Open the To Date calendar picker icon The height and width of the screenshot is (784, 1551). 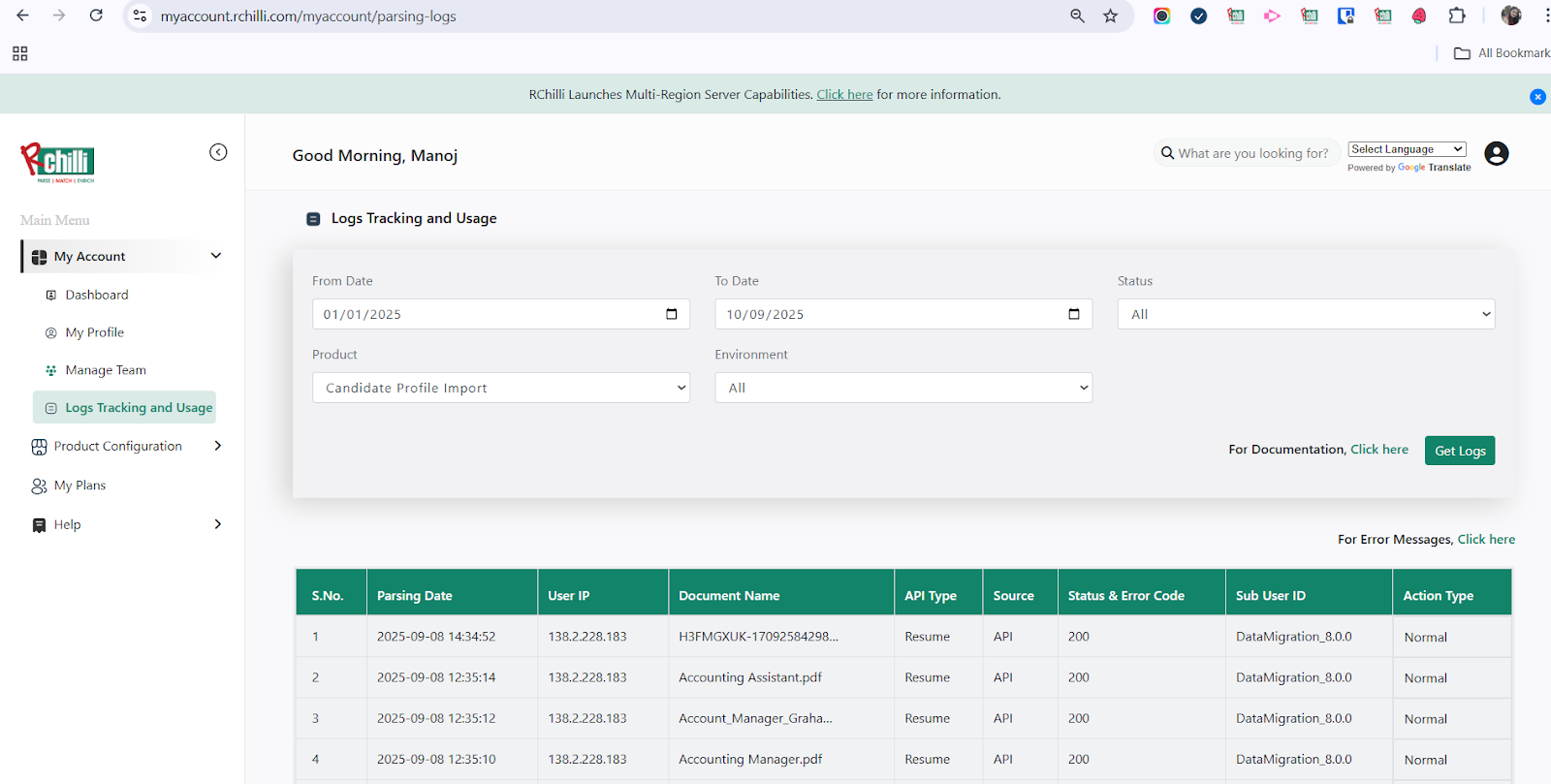[x=1074, y=314]
